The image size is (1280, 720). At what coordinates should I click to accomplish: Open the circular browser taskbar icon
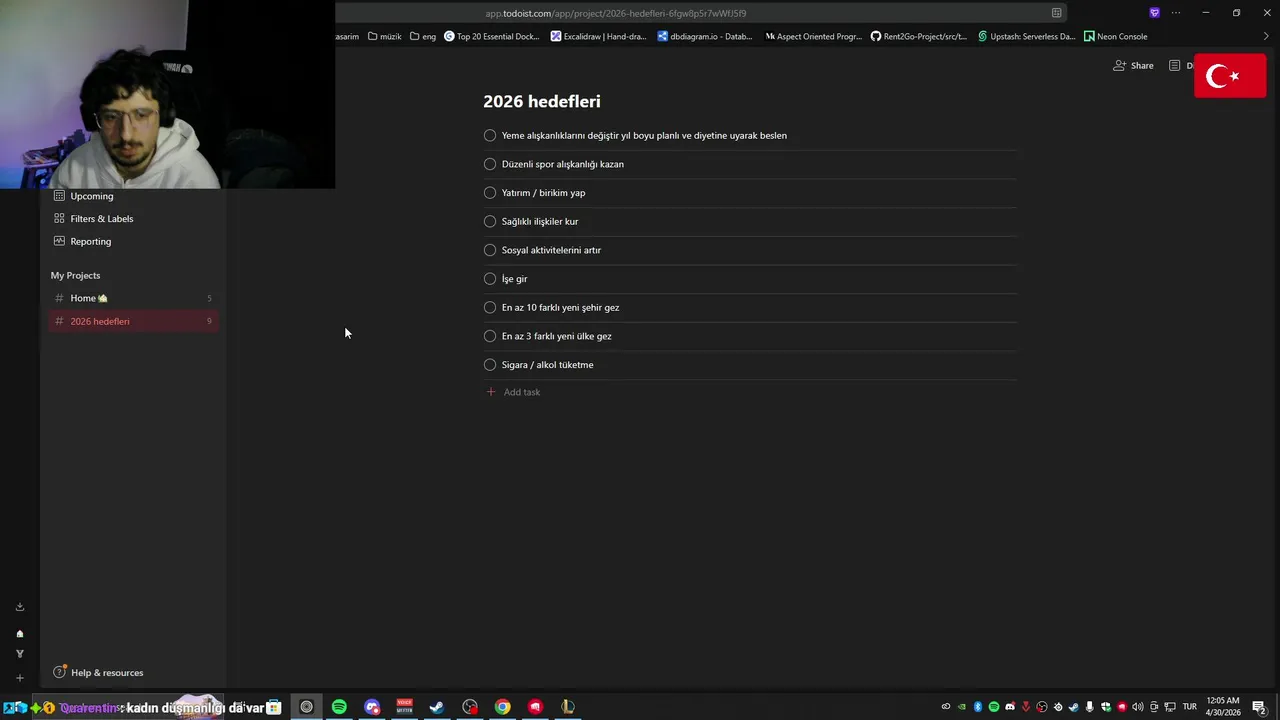[306, 707]
